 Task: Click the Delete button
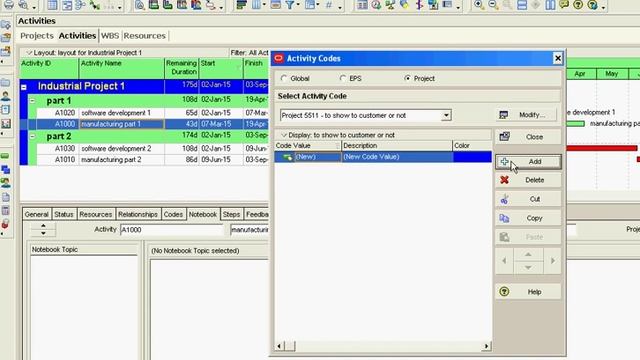pos(528,180)
